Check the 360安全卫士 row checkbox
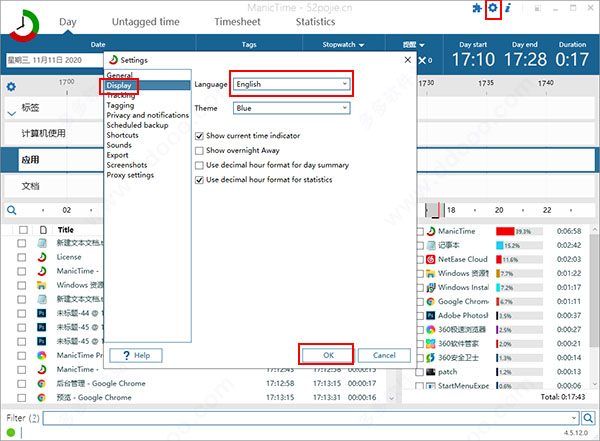This screenshot has height=441, width=600. (x=420, y=358)
